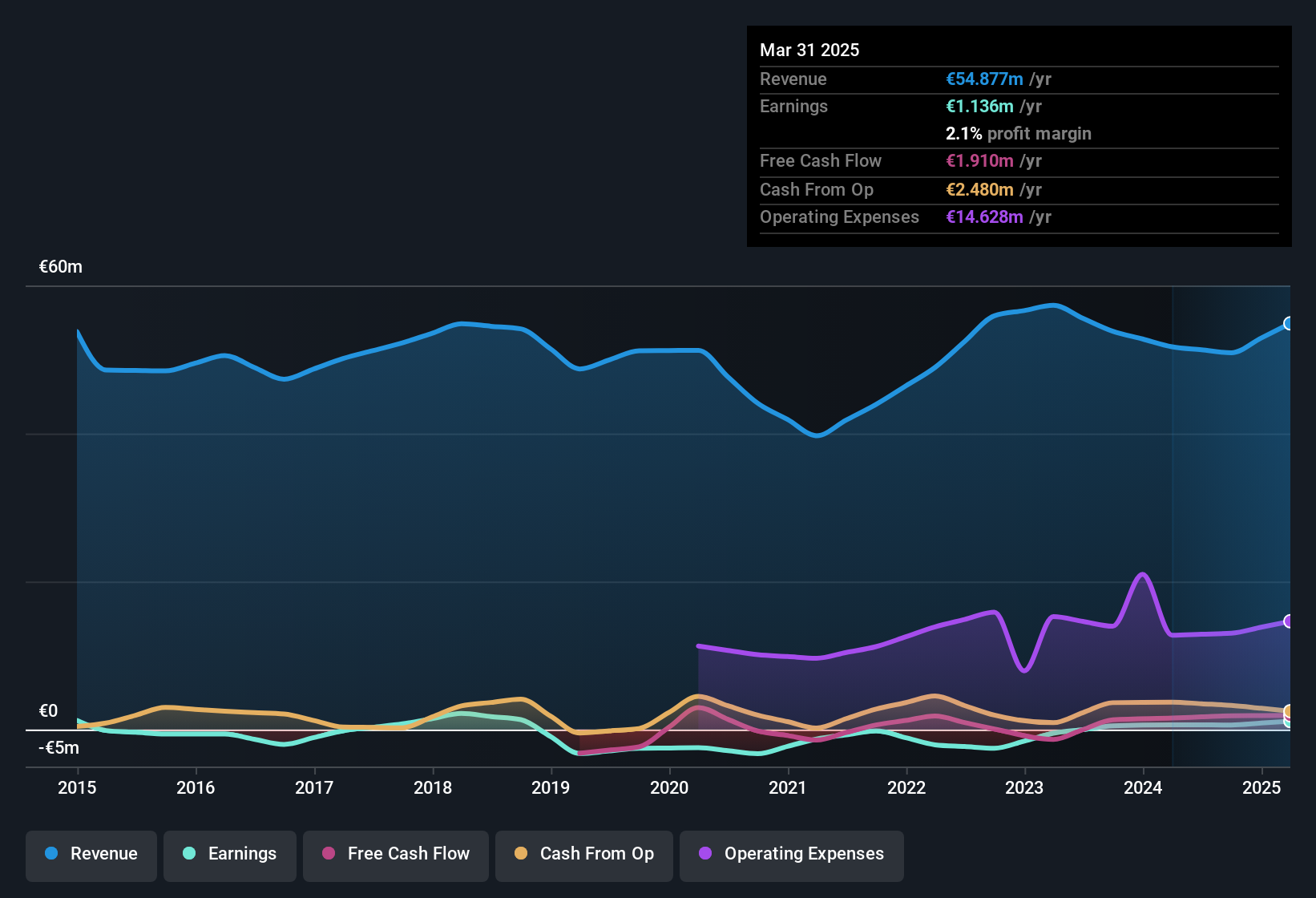
Task: Click the 2020 label on the timeline axis
Action: (669, 788)
